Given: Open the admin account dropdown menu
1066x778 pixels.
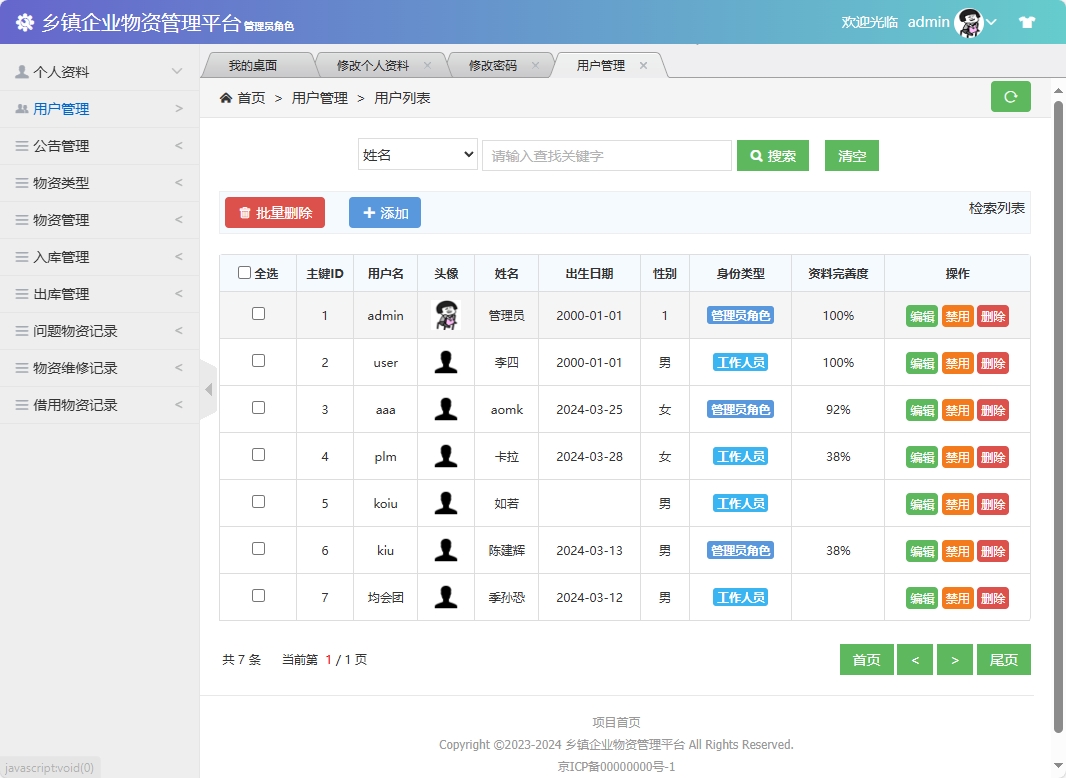Looking at the screenshot, I should pos(992,21).
